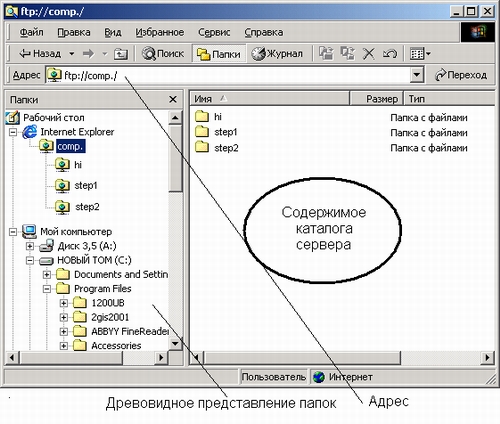Open the Сервис menu
The image size is (500, 424).
click(214, 32)
